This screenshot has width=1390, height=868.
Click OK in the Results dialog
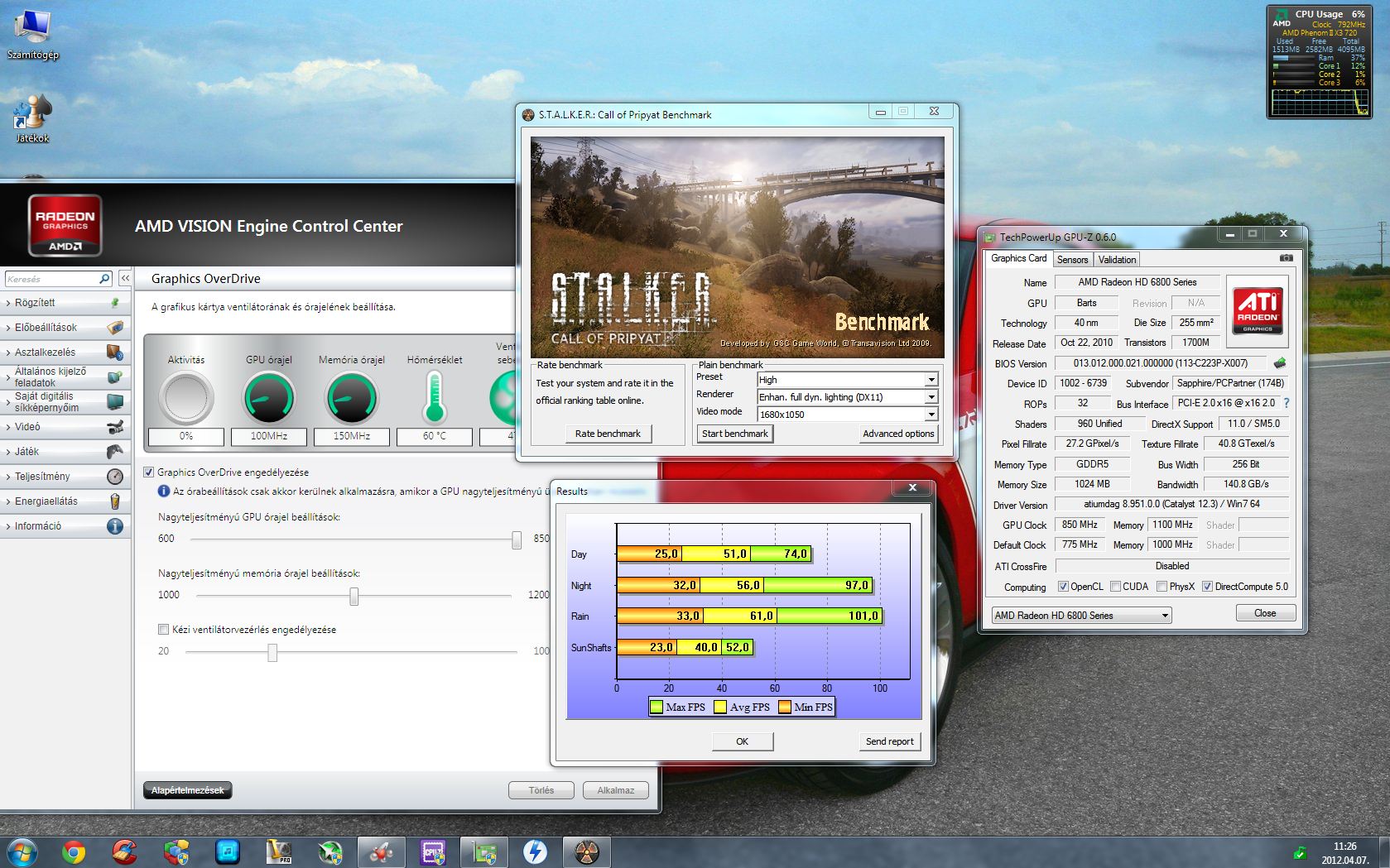point(742,741)
